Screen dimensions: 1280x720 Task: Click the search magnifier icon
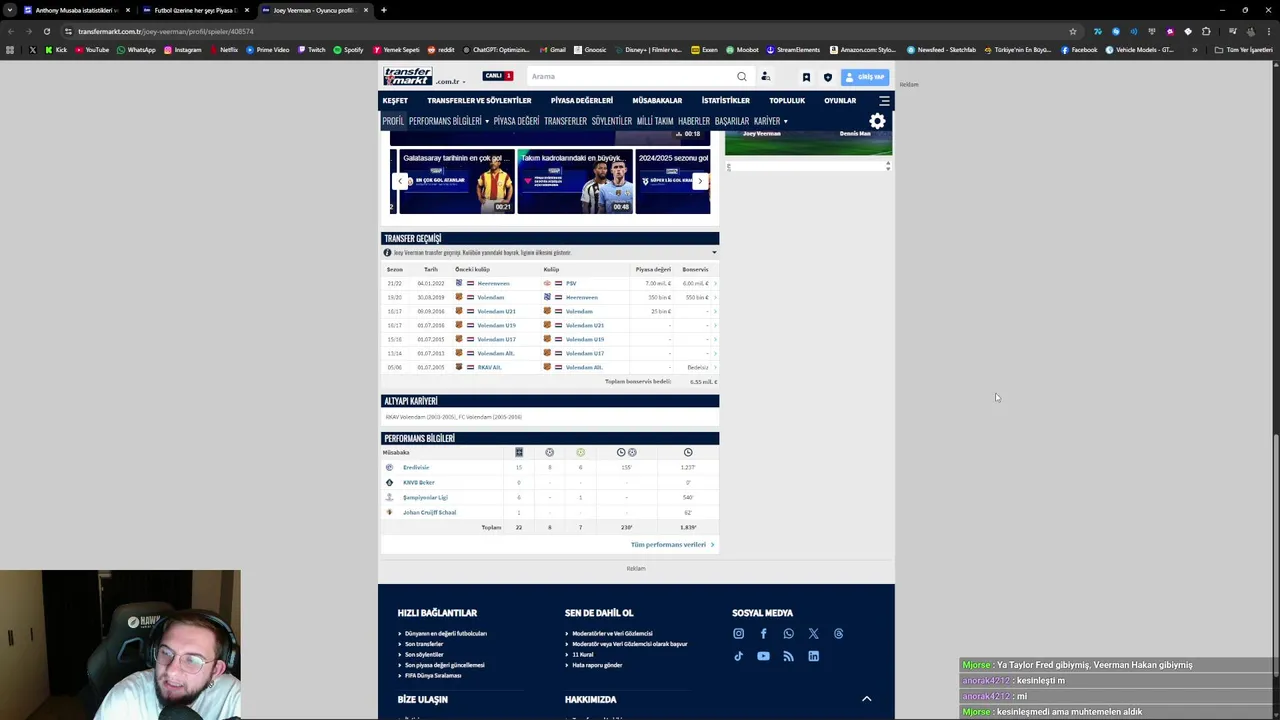741,76
